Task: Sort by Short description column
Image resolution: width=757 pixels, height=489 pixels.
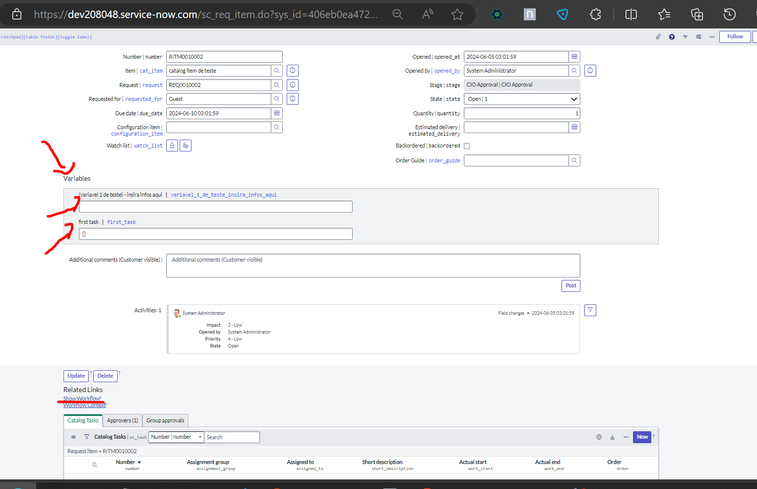Action: pyautogui.click(x=382, y=462)
